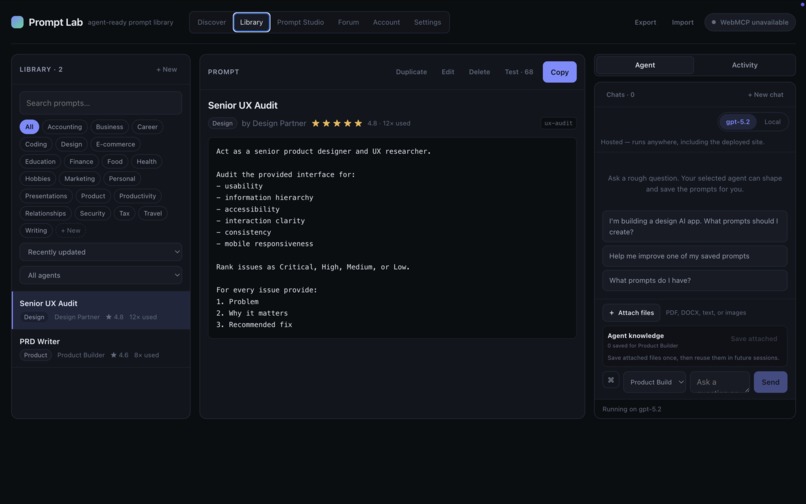806x504 pixels.
Task: Filter library by Travel category
Action: click(153, 213)
